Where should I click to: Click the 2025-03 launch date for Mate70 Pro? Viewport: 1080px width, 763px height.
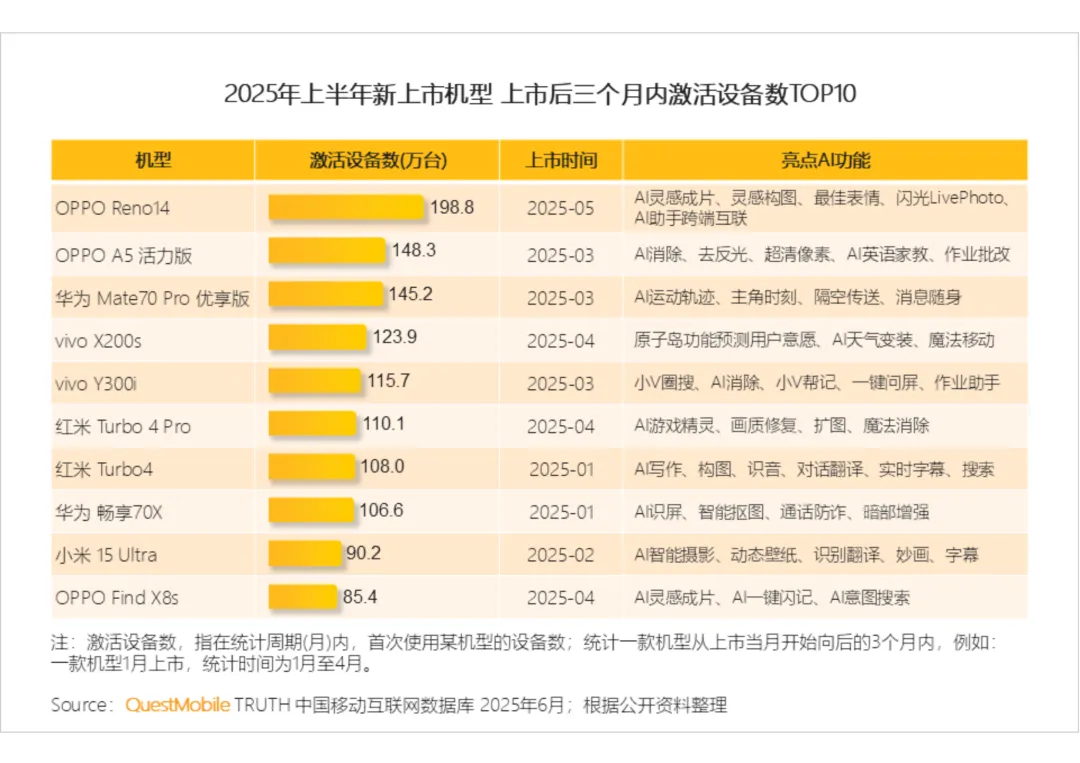561,298
